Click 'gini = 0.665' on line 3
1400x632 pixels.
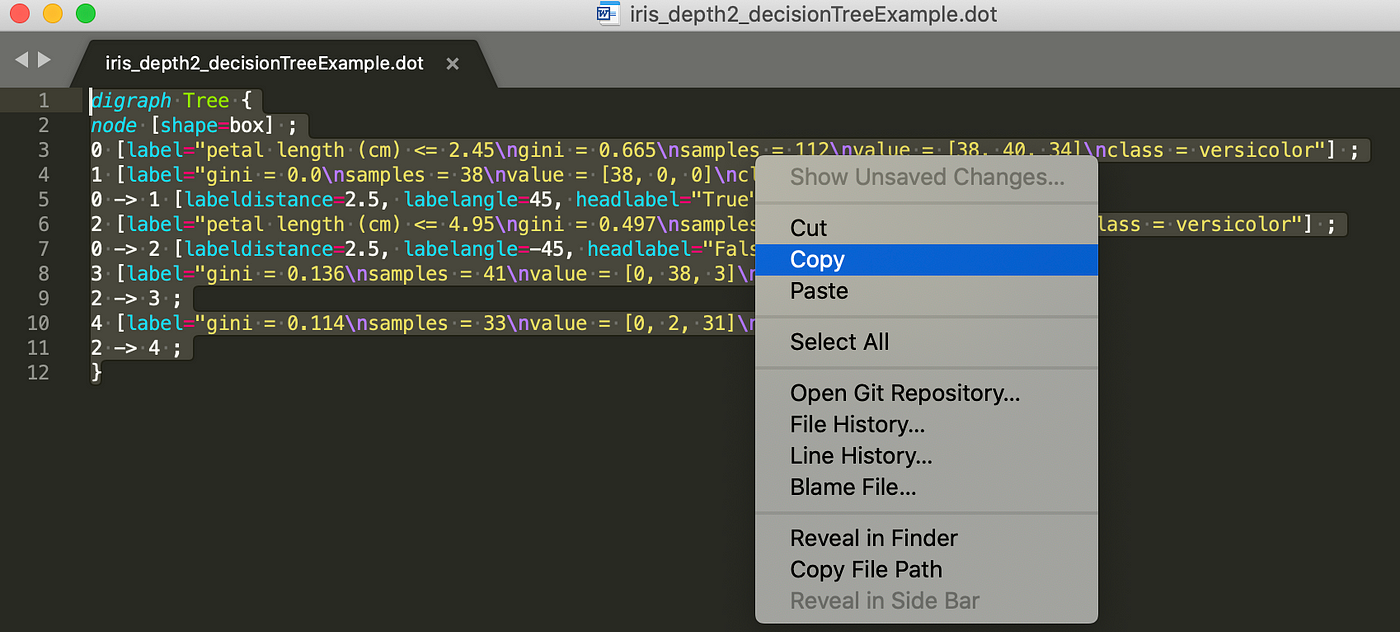pos(588,150)
